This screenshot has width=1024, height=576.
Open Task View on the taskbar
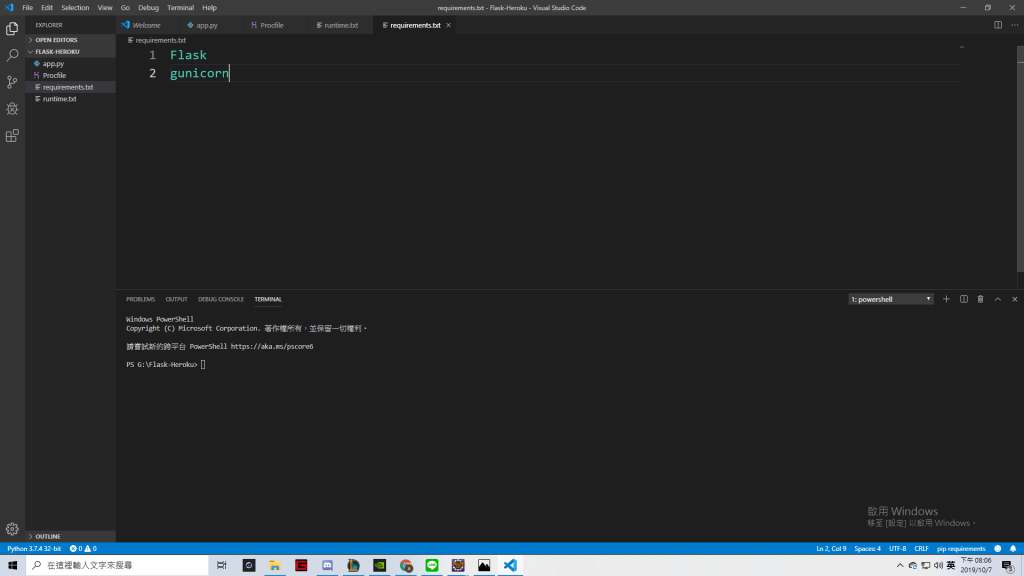221,565
